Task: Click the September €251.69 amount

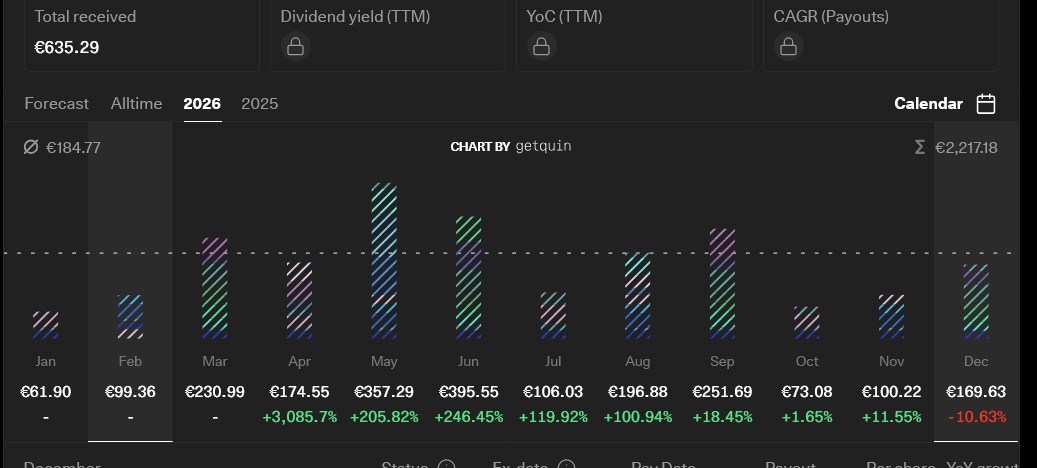Action: coord(721,392)
